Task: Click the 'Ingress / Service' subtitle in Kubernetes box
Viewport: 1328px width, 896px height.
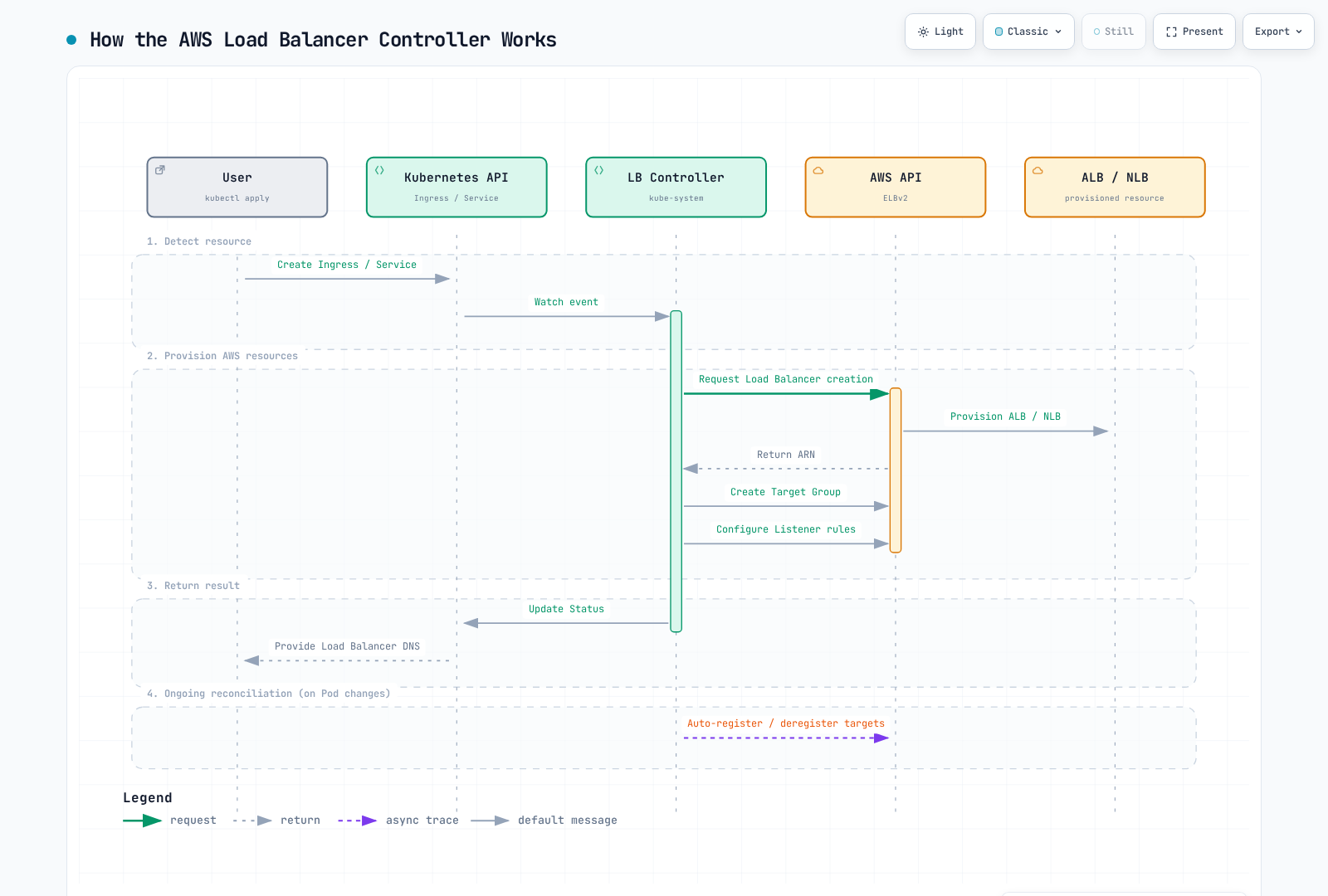Action: [456, 198]
